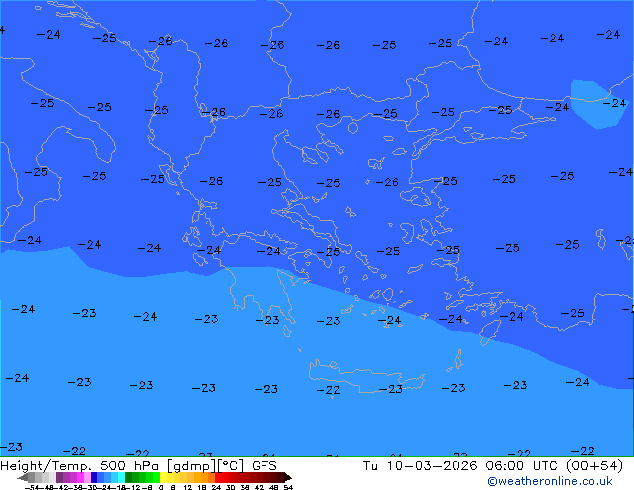This screenshot has height=490, width=634.
Task: Click the 54 label on legend scale
Action: coord(288,487)
